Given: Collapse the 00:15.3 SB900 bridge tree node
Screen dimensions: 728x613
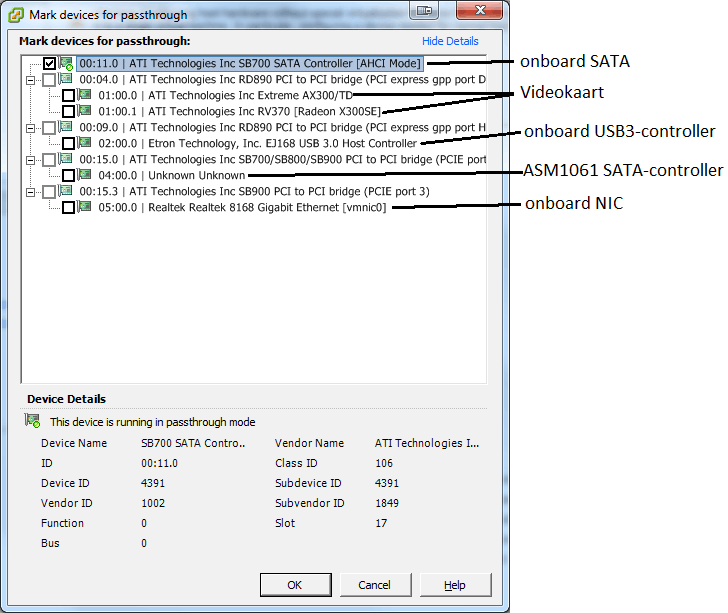Looking at the screenshot, I should point(30,192).
